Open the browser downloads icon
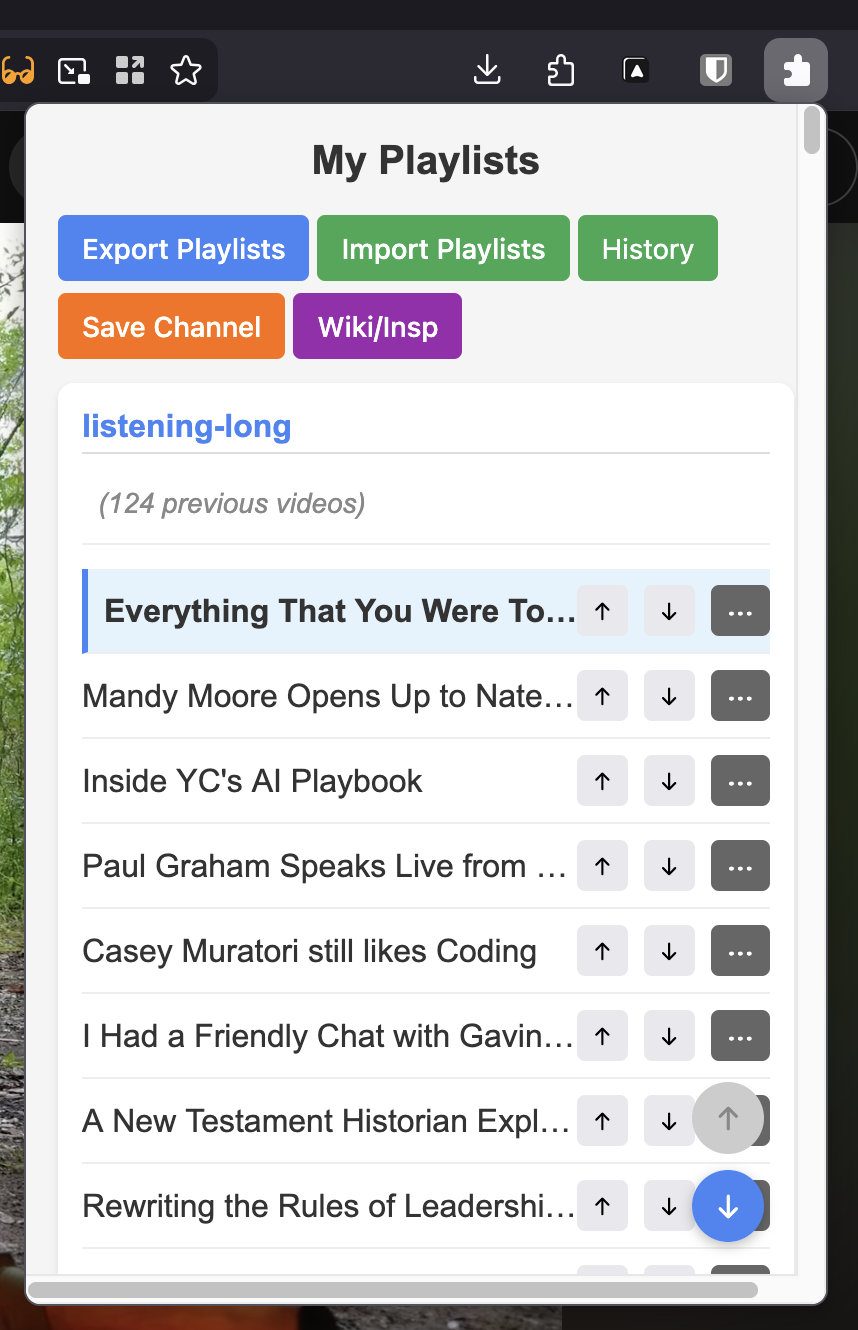This screenshot has width=858, height=1330. point(487,70)
